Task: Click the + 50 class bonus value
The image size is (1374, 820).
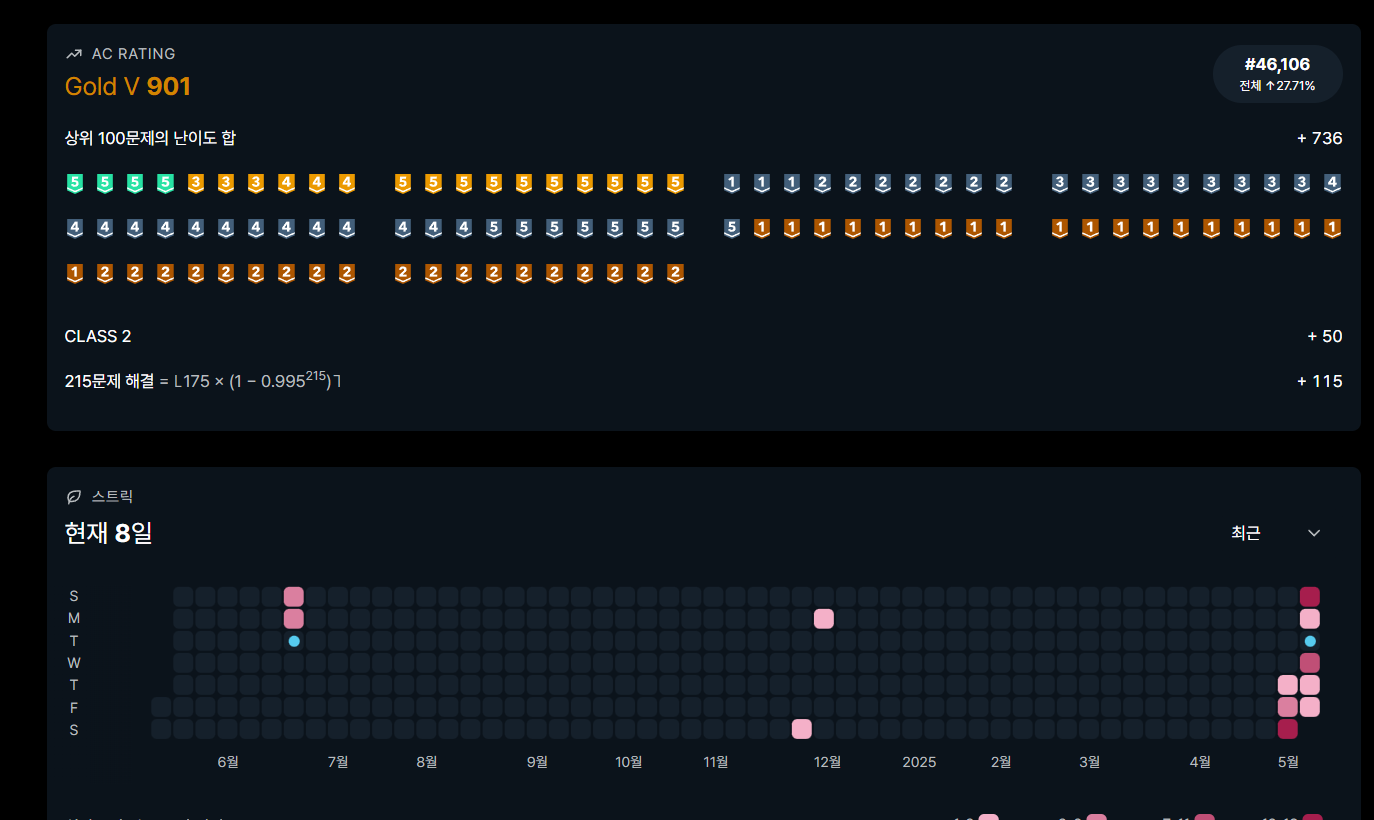Action: pos(1325,336)
